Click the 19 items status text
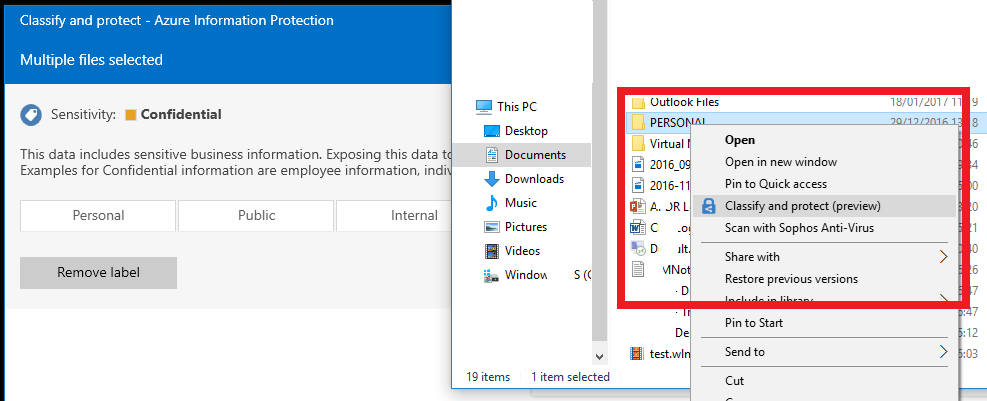987x401 pixels. (488, 377)
